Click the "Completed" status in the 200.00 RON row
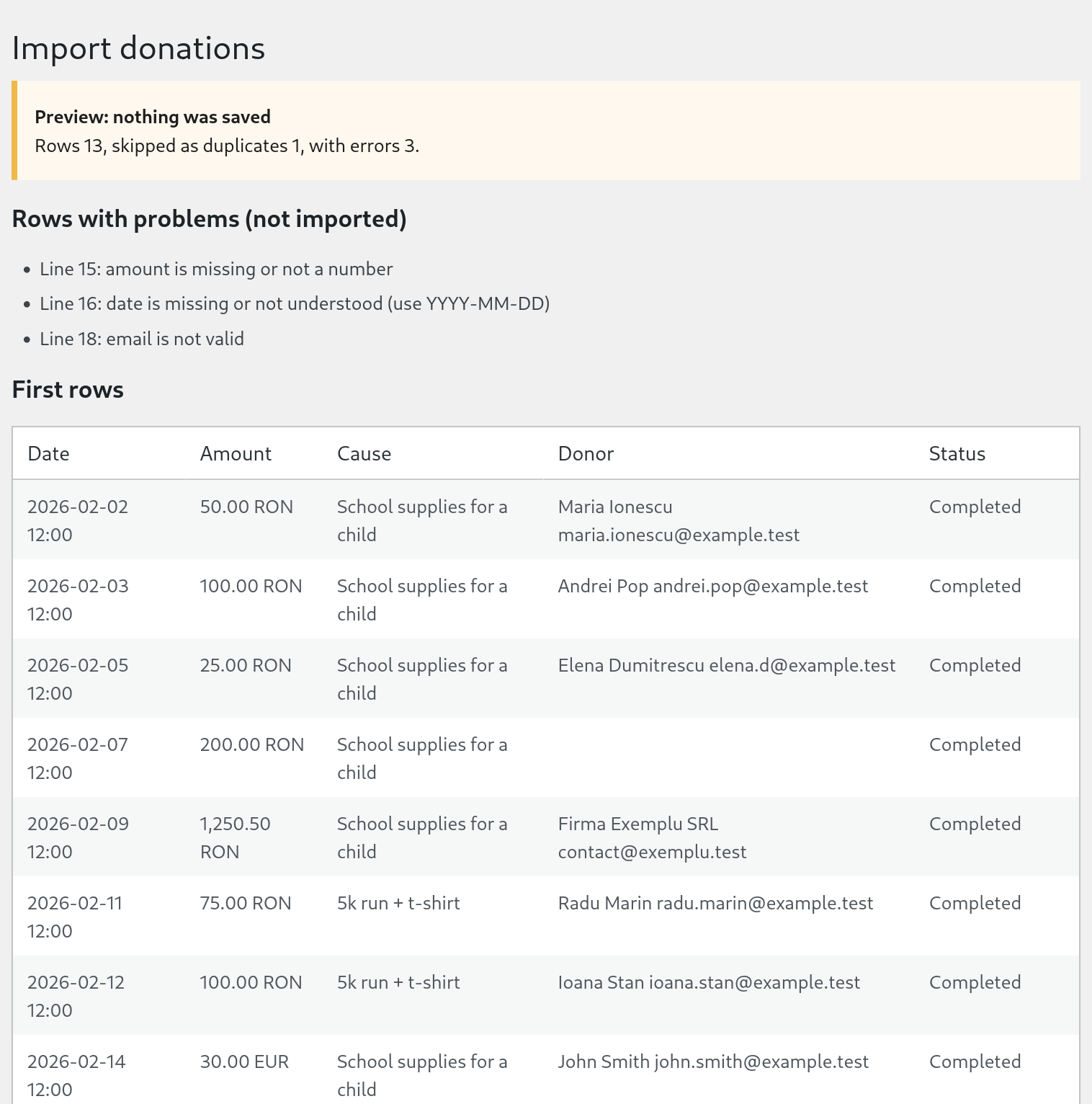 coord(975,744)
